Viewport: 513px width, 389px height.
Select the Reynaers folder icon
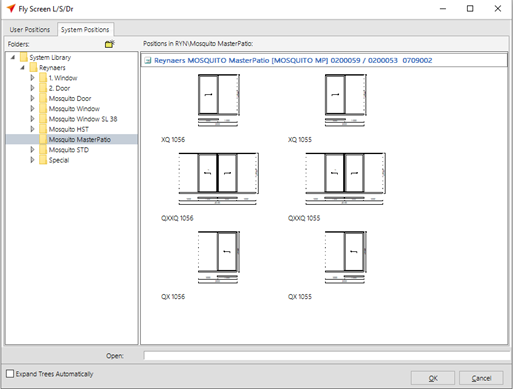coord(33,68)
